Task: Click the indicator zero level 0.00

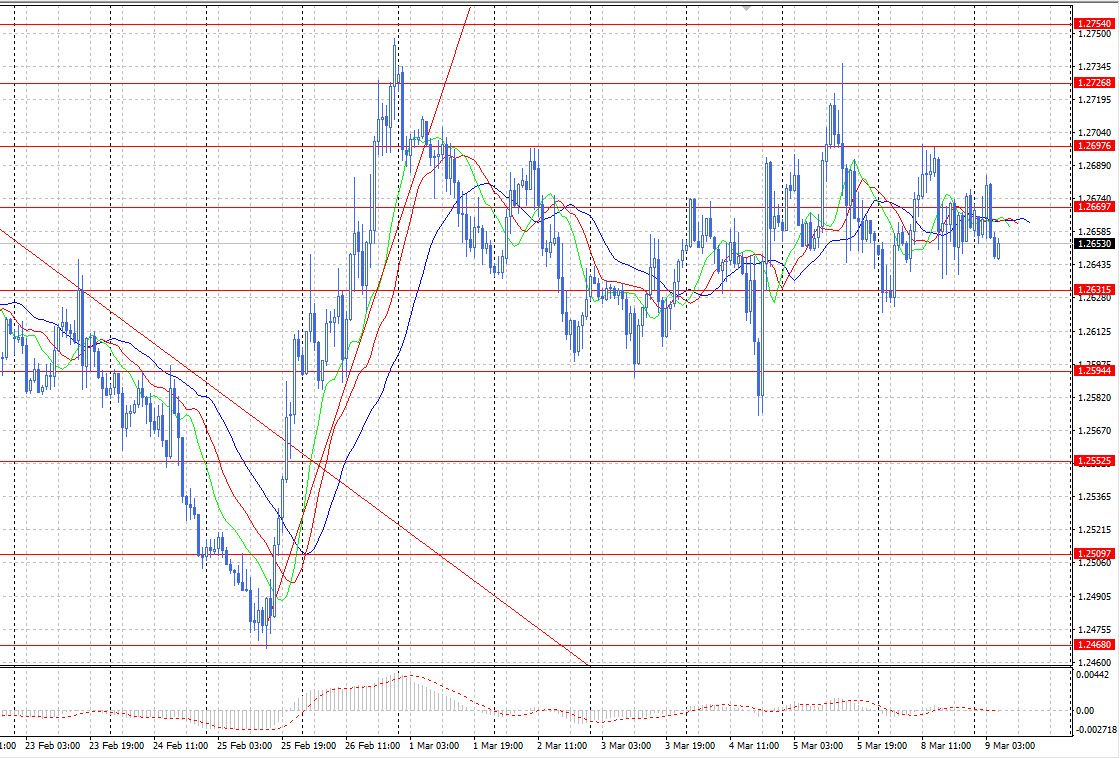Action: tap(1085, 711)
